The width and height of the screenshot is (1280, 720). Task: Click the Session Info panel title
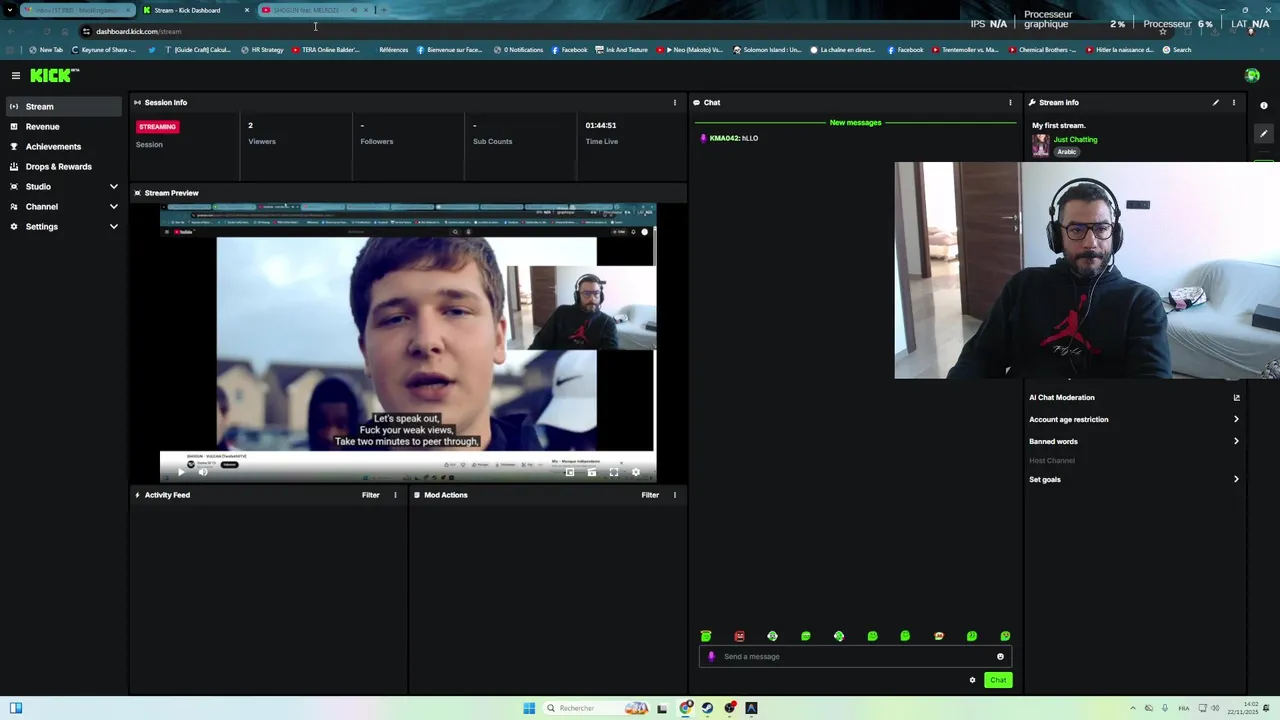(166, 102)
